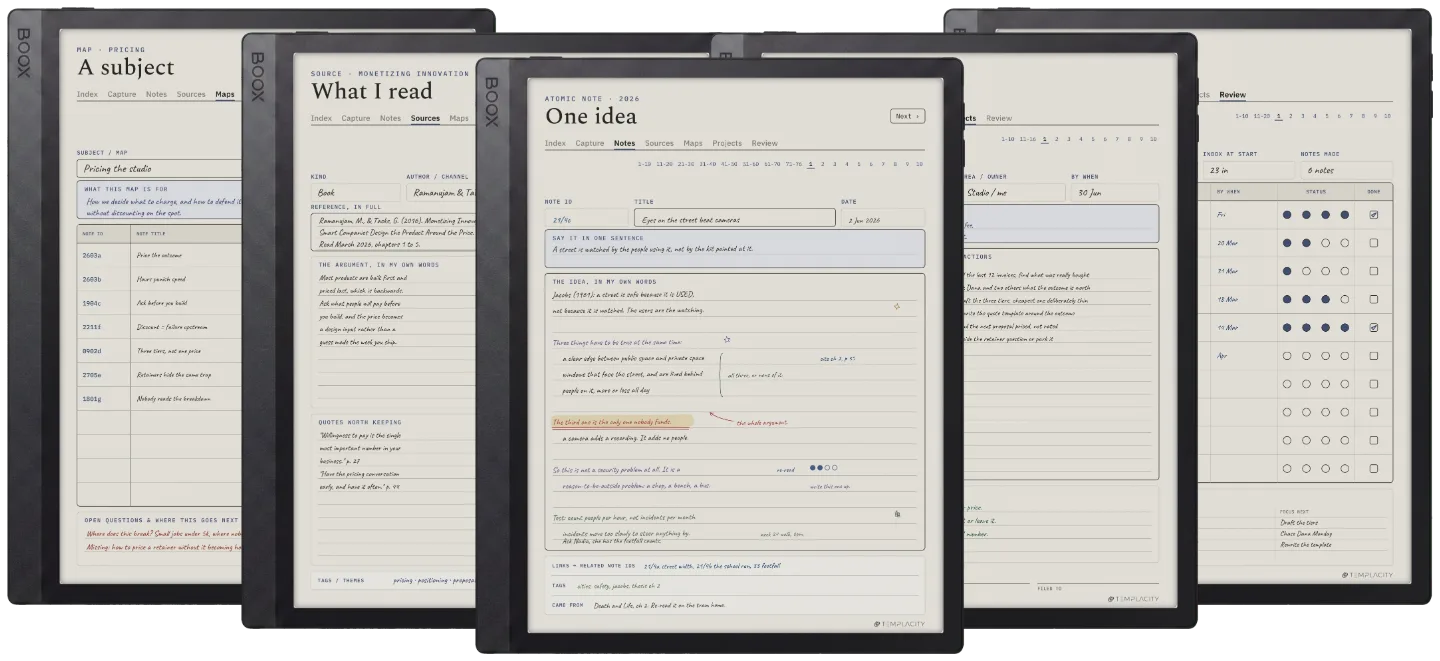Tap the Tags line on One idea page
1440x661 pixels.
tap(735, 586)
